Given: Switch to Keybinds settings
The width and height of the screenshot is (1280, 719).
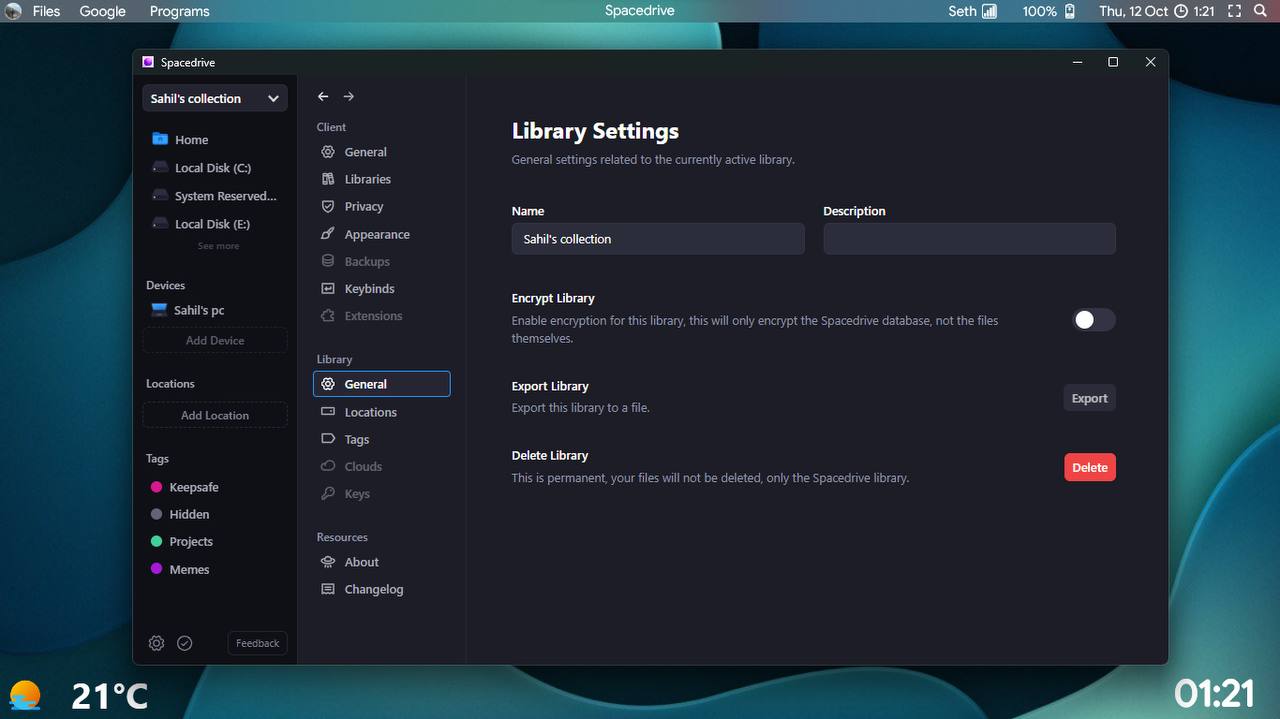Looking at the screenshot, I should coord(369,289).
